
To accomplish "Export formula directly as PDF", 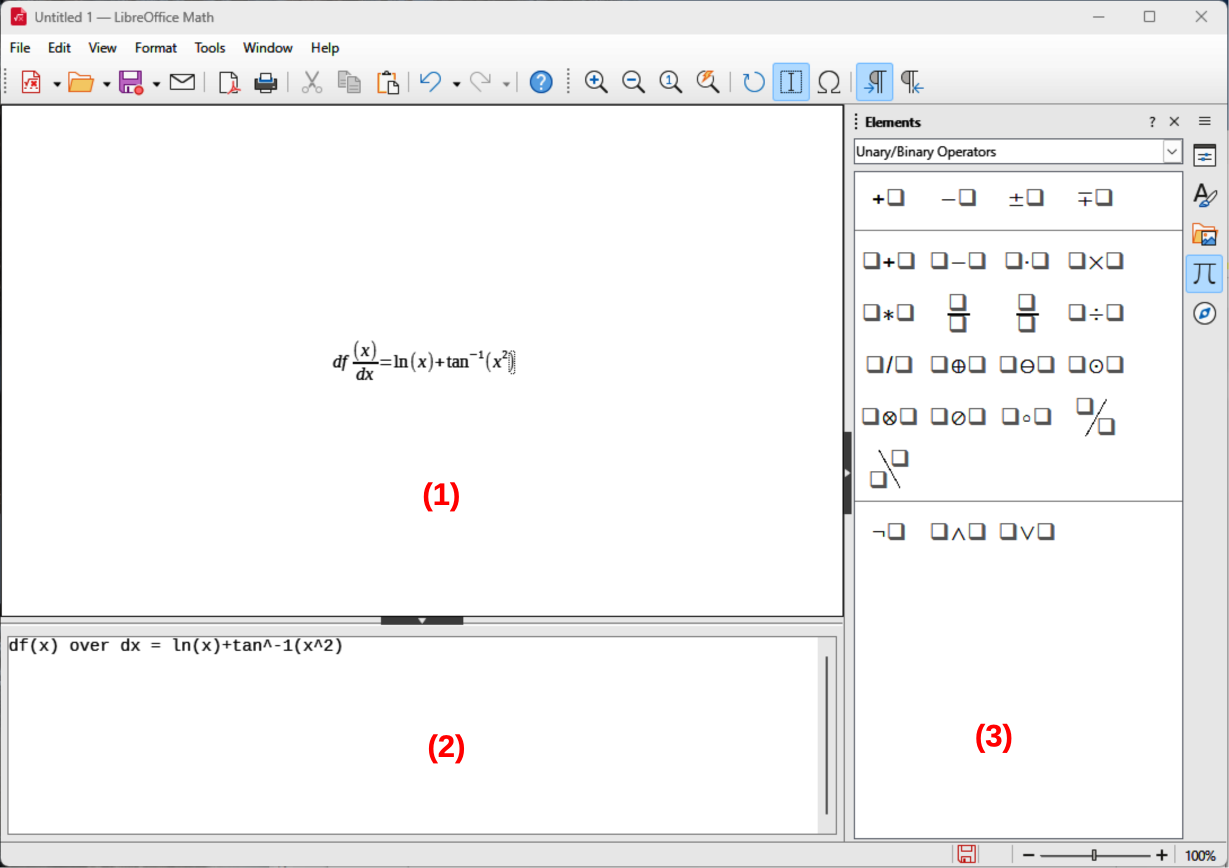I will [229, 83].
